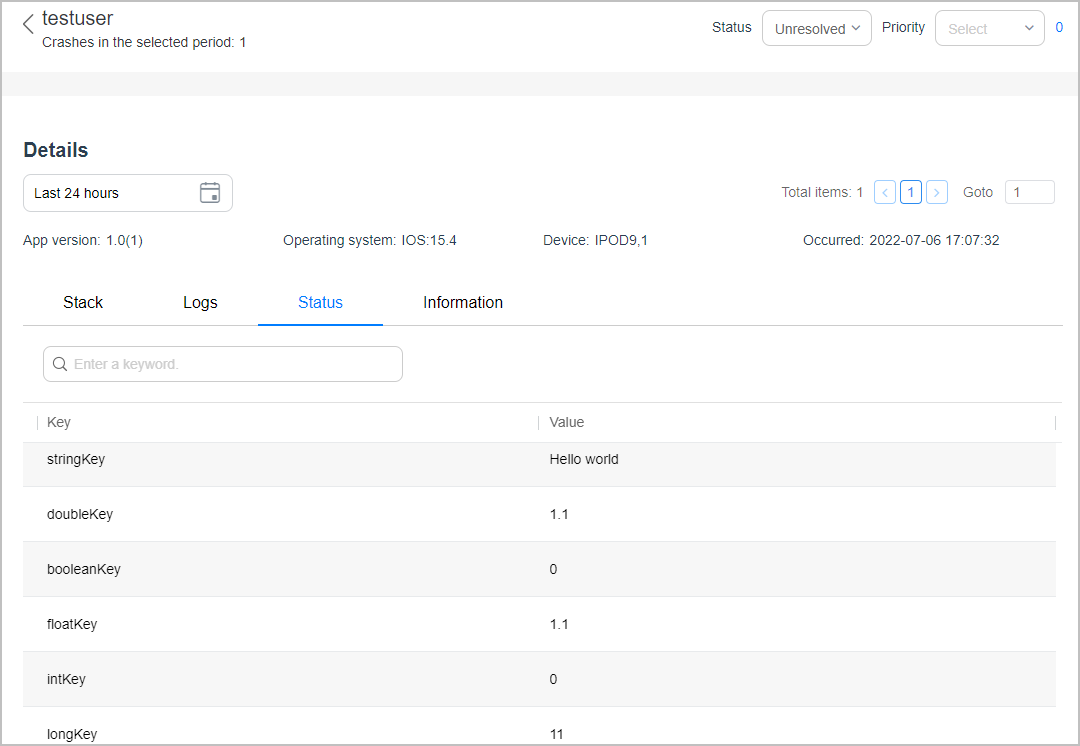Image resolution: width=1080 pixels, height=746 pixels.
Task: Expand the Priority select dropdown
Action: [989, 29]
